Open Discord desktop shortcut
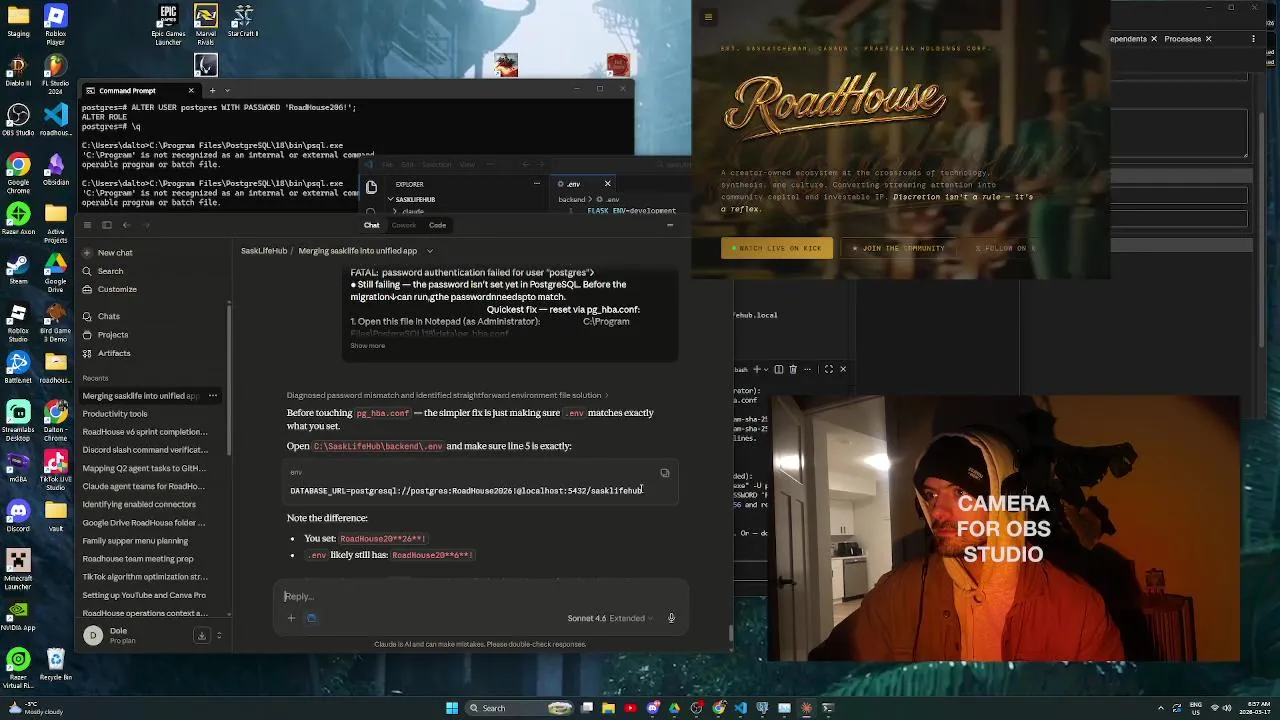The height and width of the screenshot is (720, 1280). (x=18, y=517)
